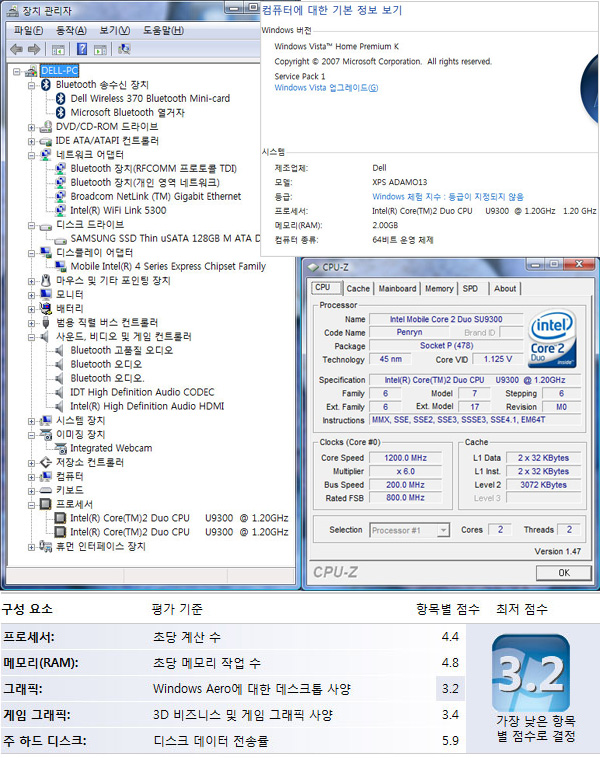
Task: Click the 그래픽 row score 3.2
Action: [x=450, y=688]
